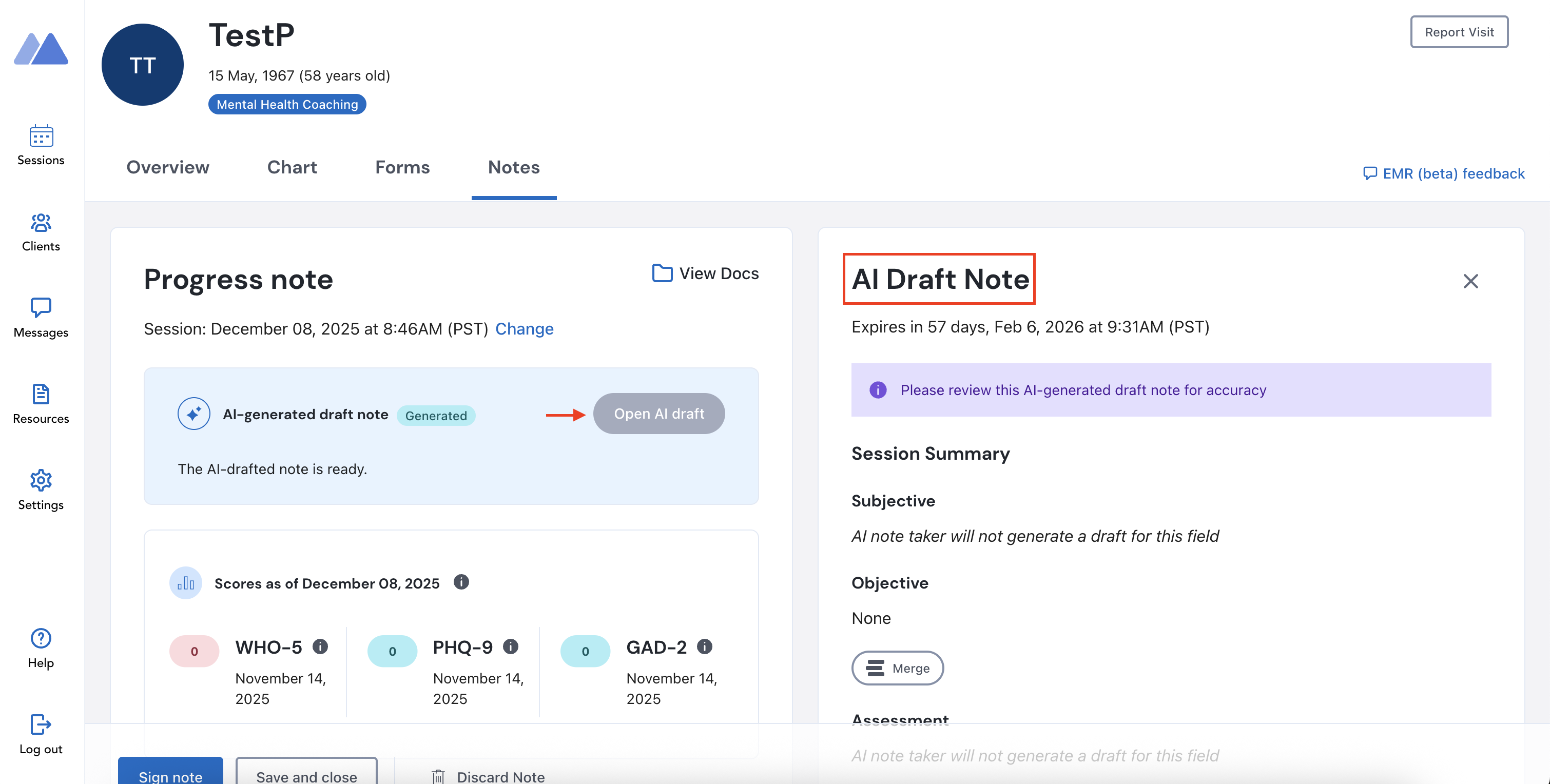
Task: Click EMR (beta) feedback link
Action: point(1443,173)
